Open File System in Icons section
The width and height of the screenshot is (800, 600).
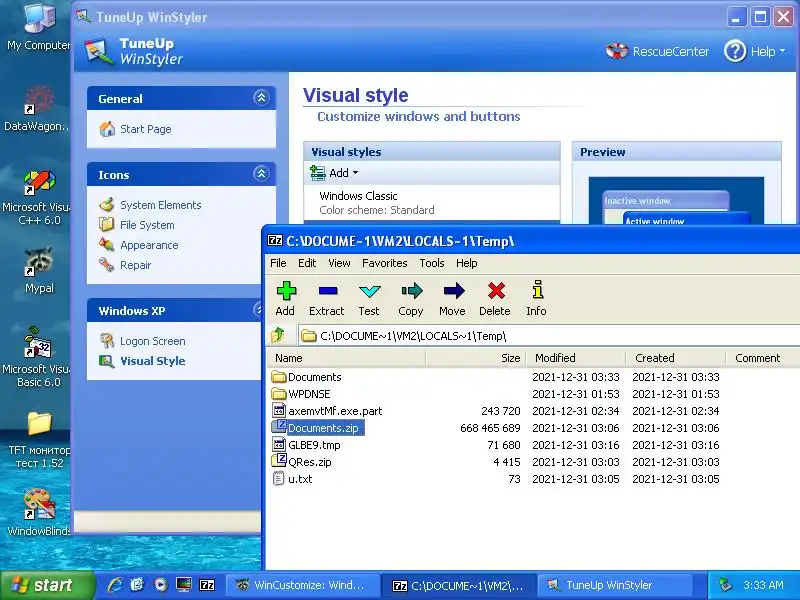(137, 225)
